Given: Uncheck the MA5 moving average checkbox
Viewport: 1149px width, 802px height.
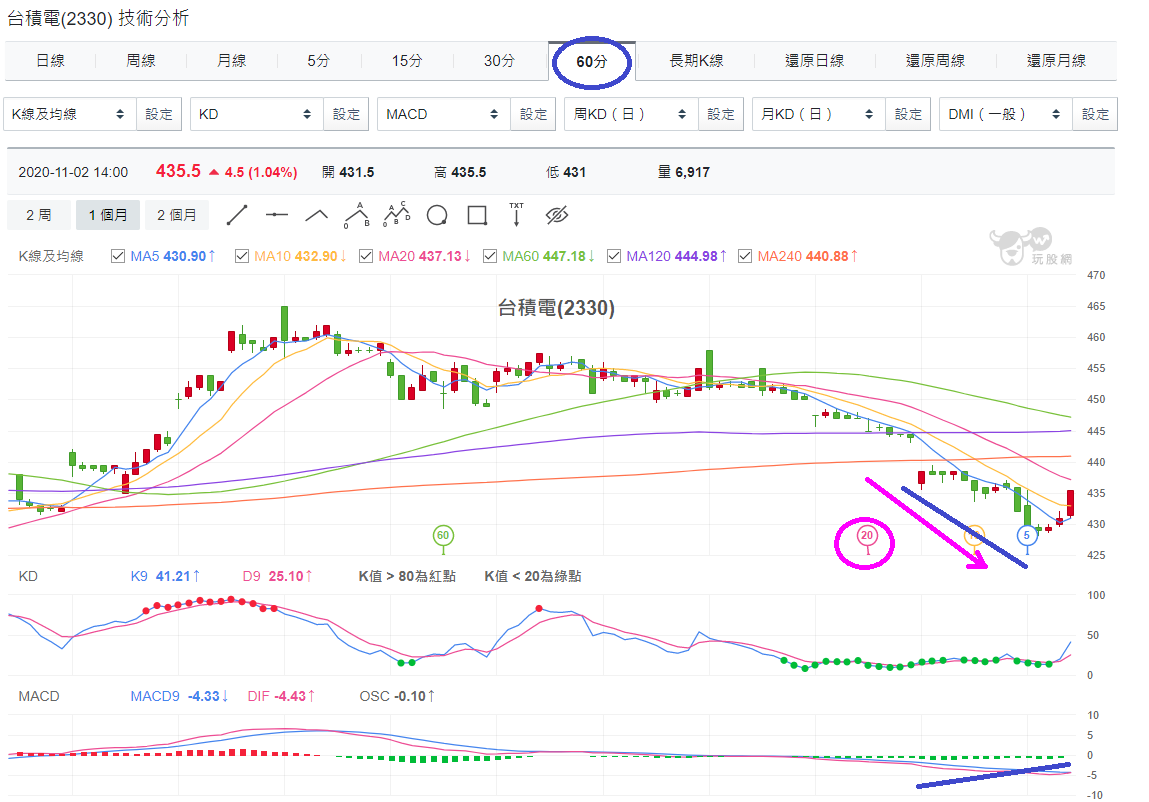Looking at the screenshot, I should coord(117,256).
